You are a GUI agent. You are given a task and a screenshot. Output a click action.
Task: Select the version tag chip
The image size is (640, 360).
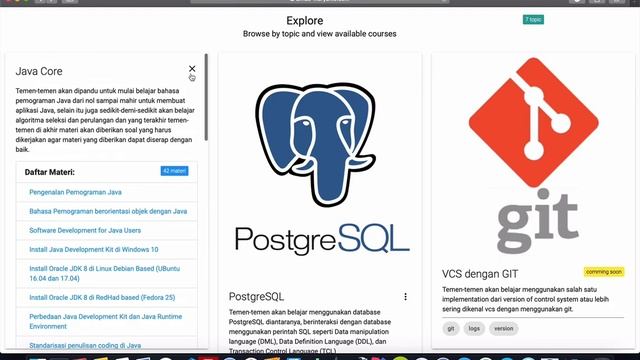(504, 329)
